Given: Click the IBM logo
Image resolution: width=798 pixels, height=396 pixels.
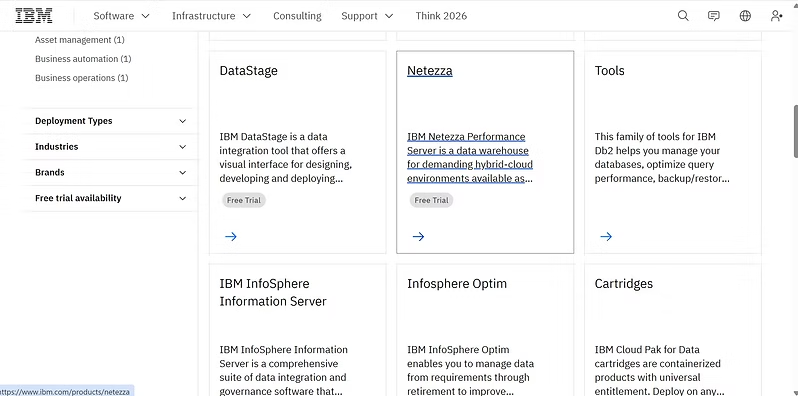Looking at the screenshot, I should (34, 16).
